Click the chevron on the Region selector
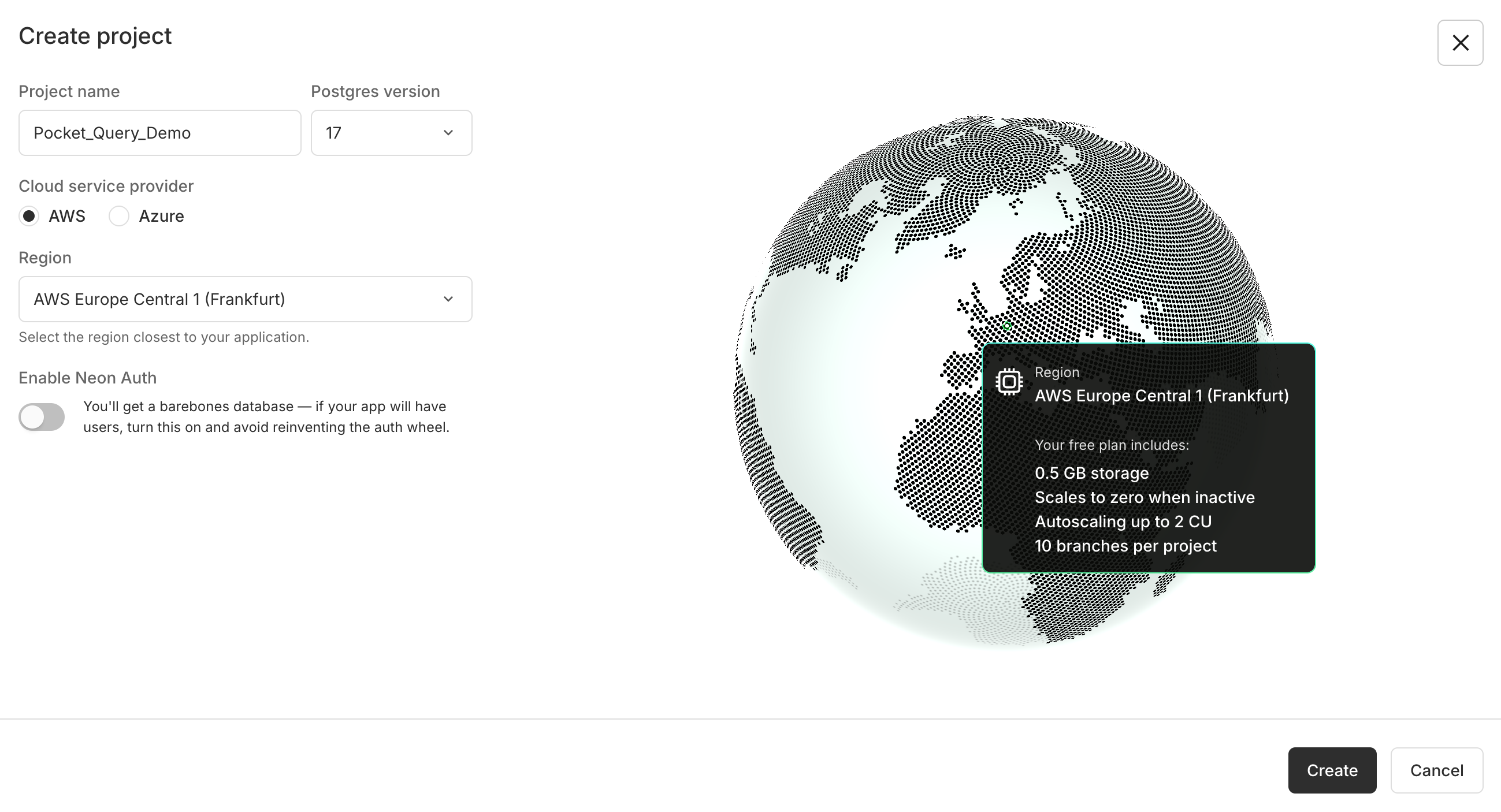Image resolution: width=1501 pixels, height=812 pixels. (x=448, y=299)
